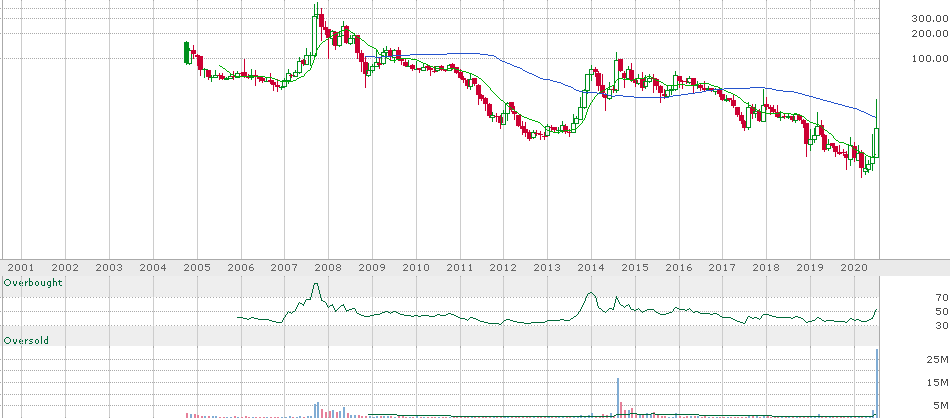Image resolution: width=950 pixels, height=418 pixels.
Task: Click the 2008 year label on timeline
Action: (328, 267)
